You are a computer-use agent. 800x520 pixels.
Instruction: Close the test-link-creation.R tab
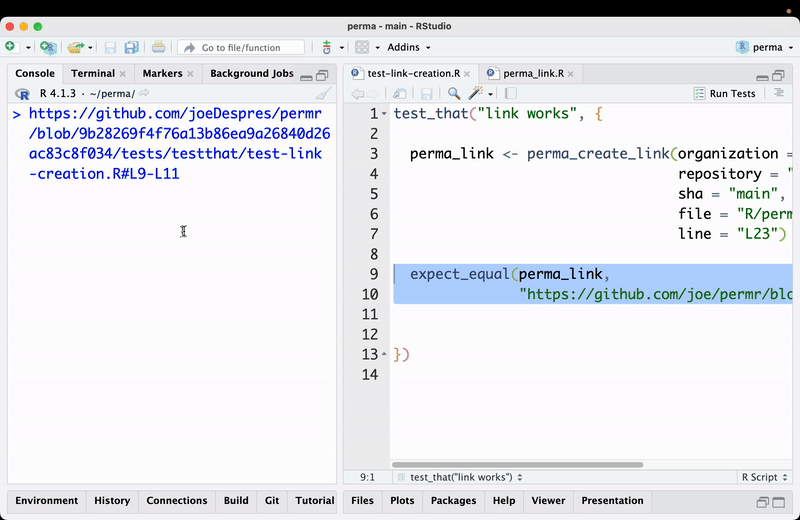pos(467,74)
